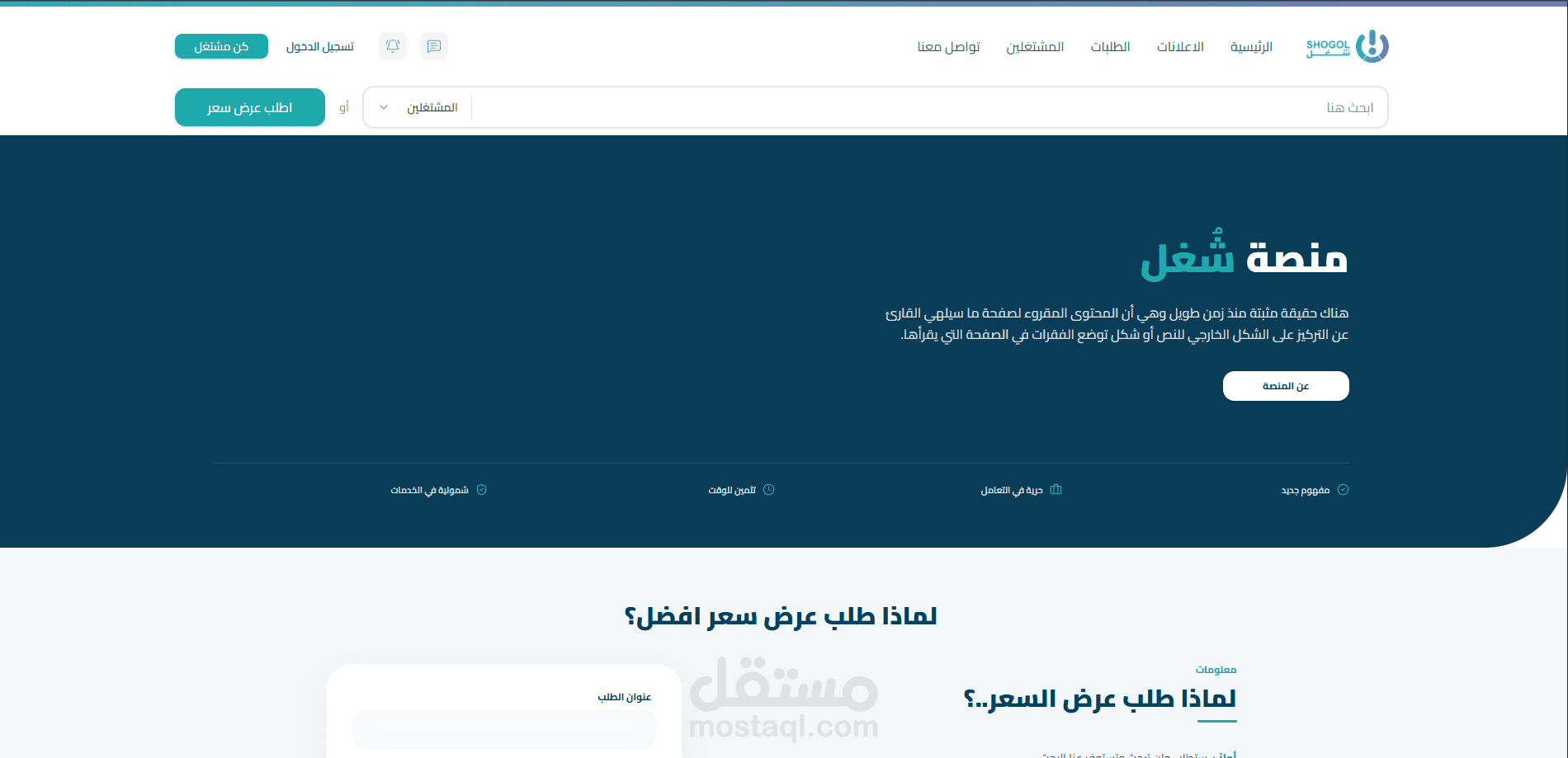Click the منصة شُغل hero heading
Image resolution: width=1568 pixels, height=758 pixels.
click(1244, 255)
